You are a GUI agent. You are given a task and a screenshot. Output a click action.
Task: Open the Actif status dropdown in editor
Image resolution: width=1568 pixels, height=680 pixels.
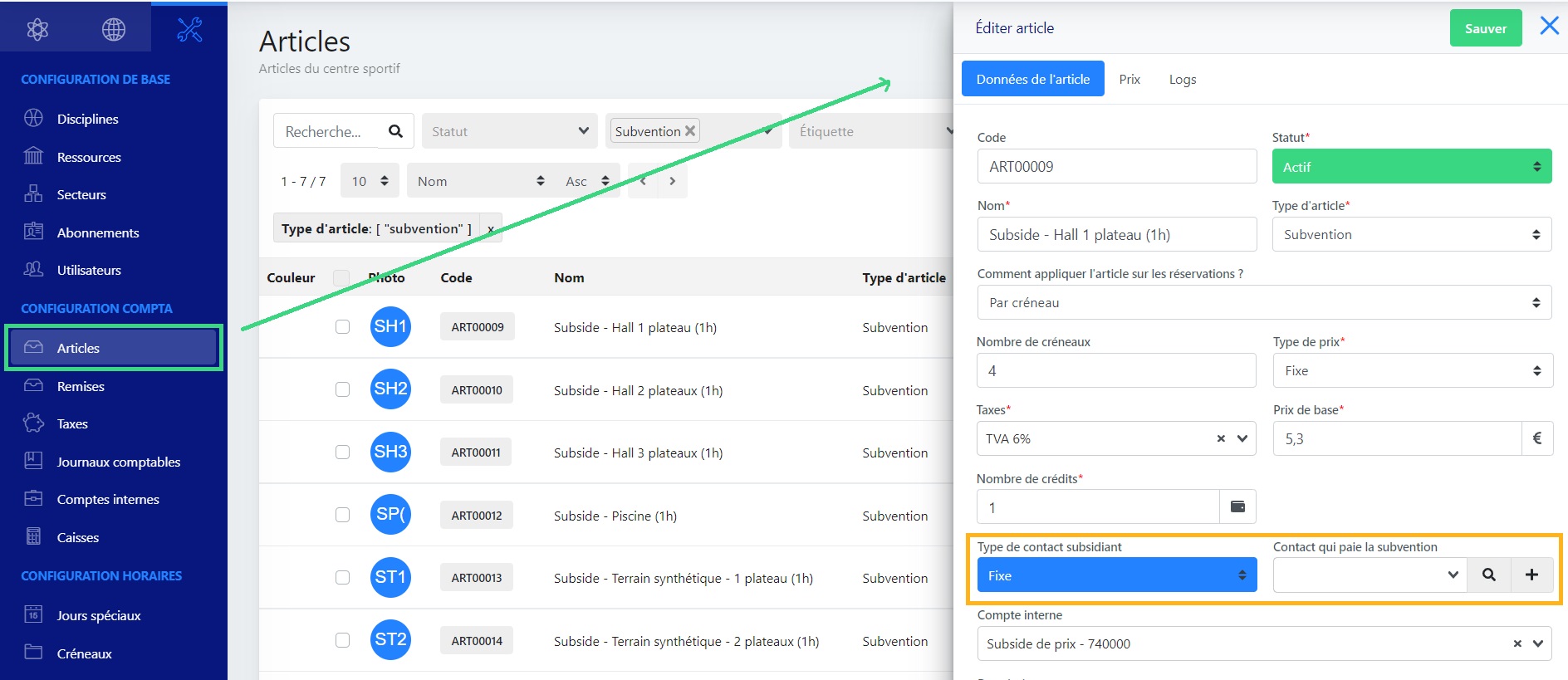1412,167
